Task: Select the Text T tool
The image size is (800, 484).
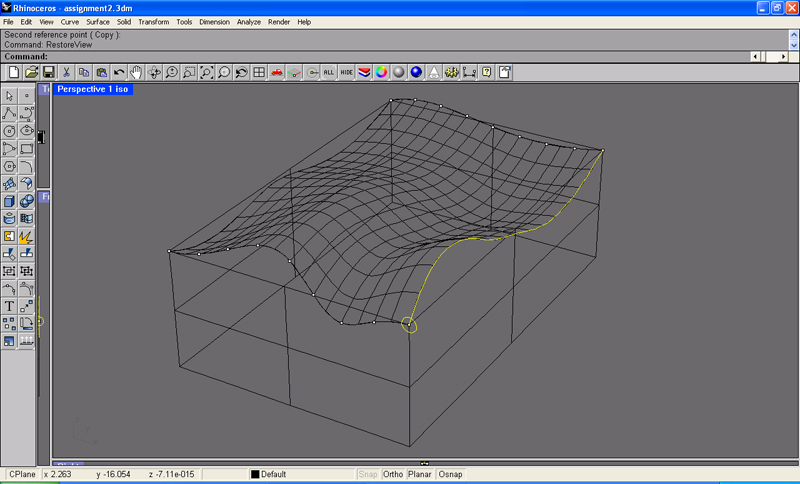Action: tap(9, 306)
